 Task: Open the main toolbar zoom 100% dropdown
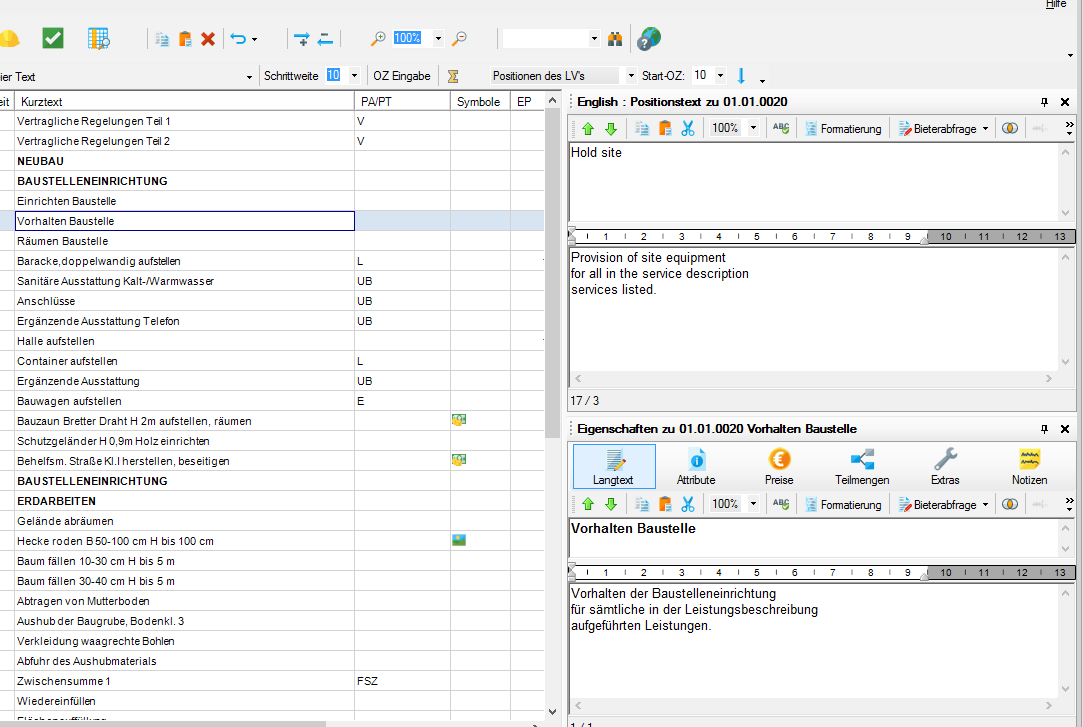point(438,39)
